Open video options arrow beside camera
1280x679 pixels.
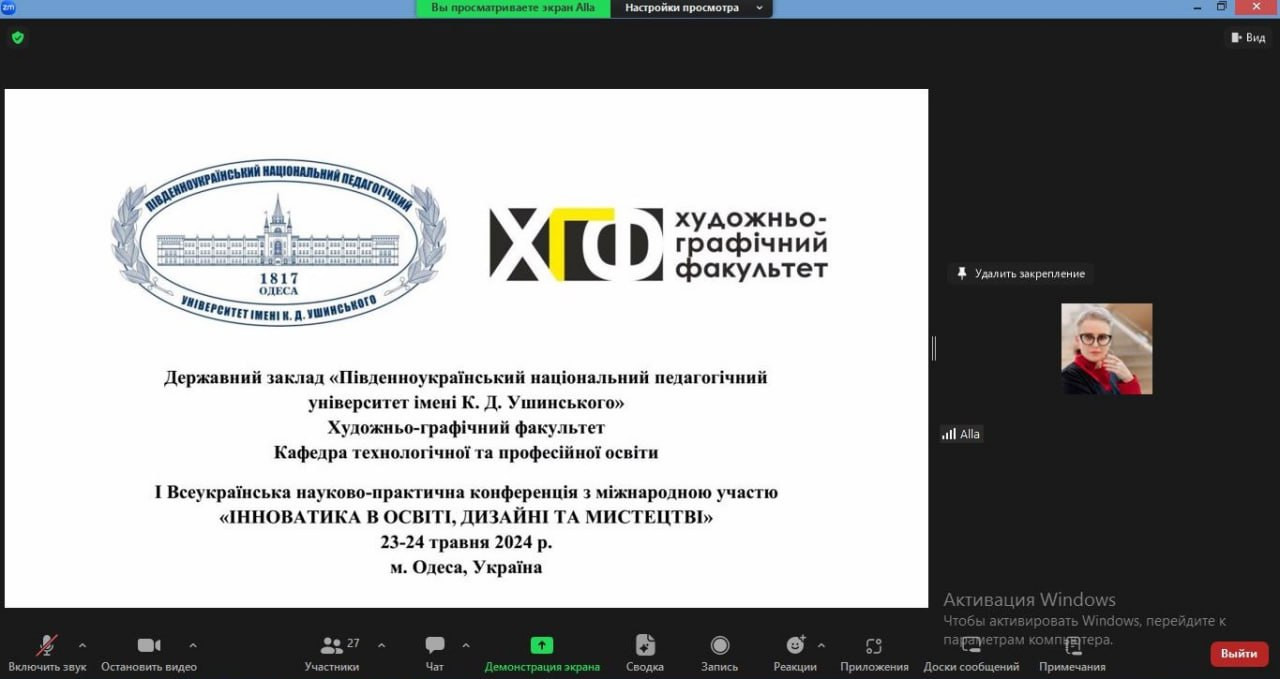click(x=193, y=646)
